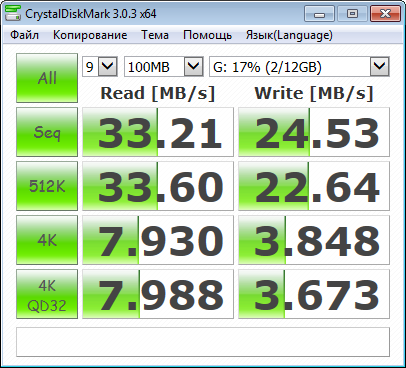Select the 512K read value 33.60
The height and width of the screenshot is (368, 406).
[158, 186]
